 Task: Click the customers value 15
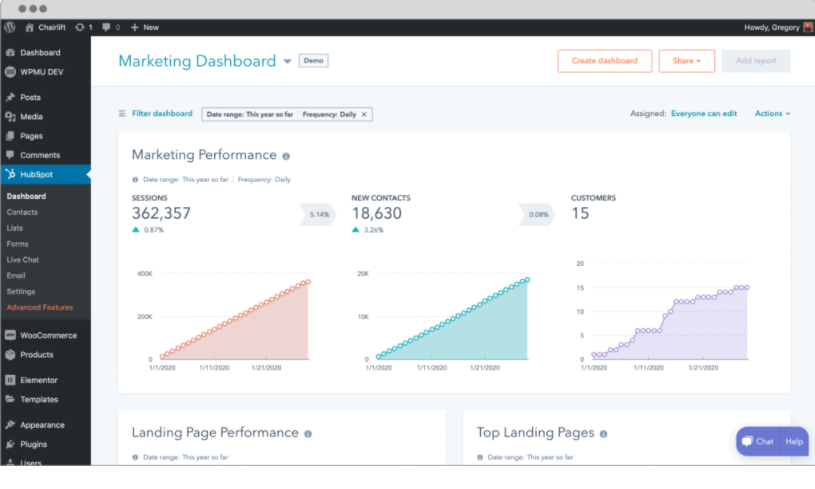click(x=580, y=213)
